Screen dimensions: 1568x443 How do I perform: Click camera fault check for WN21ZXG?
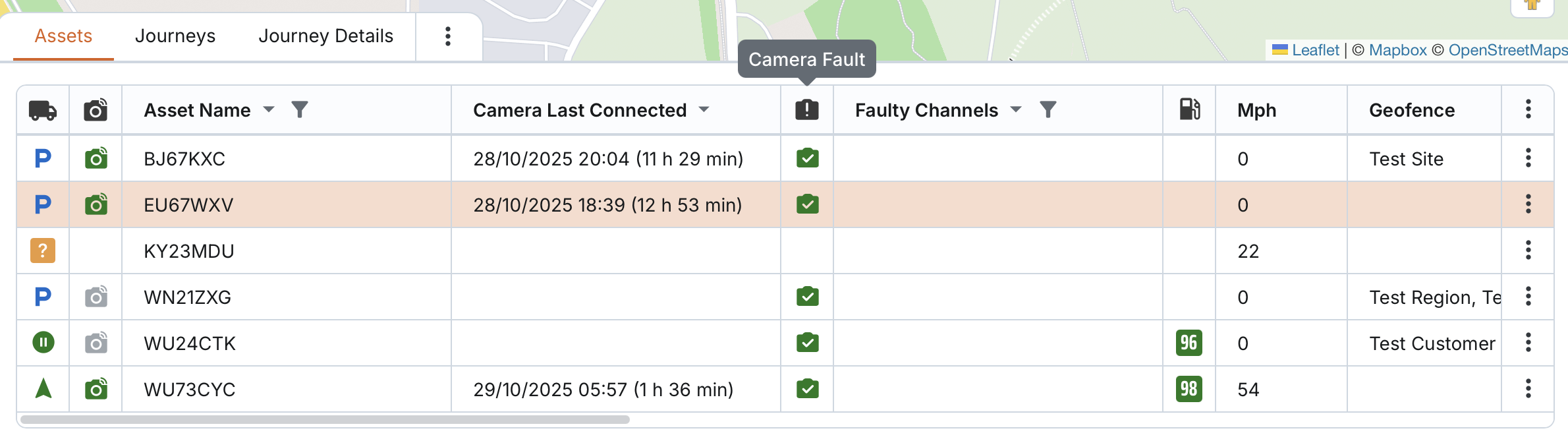pos(807,297)
